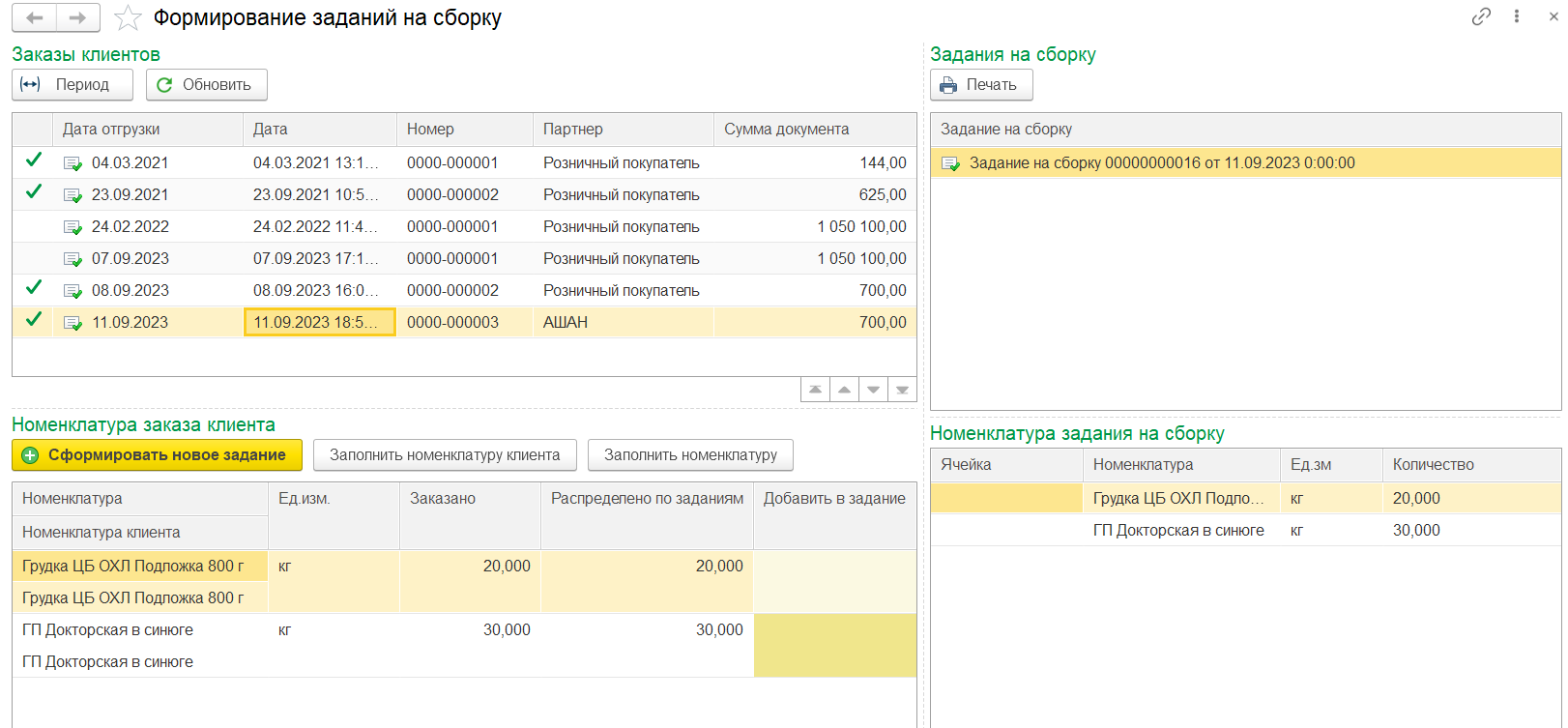
Task: Refresh orders with Обновить button
Action: tap(206, 84)
